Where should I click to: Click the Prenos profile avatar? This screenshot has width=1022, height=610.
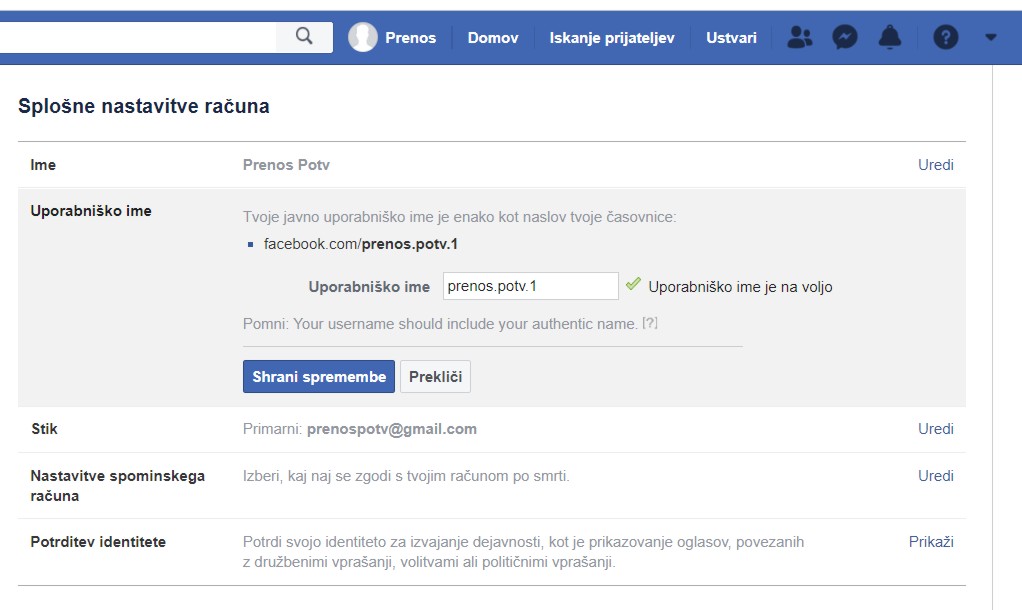362,38
